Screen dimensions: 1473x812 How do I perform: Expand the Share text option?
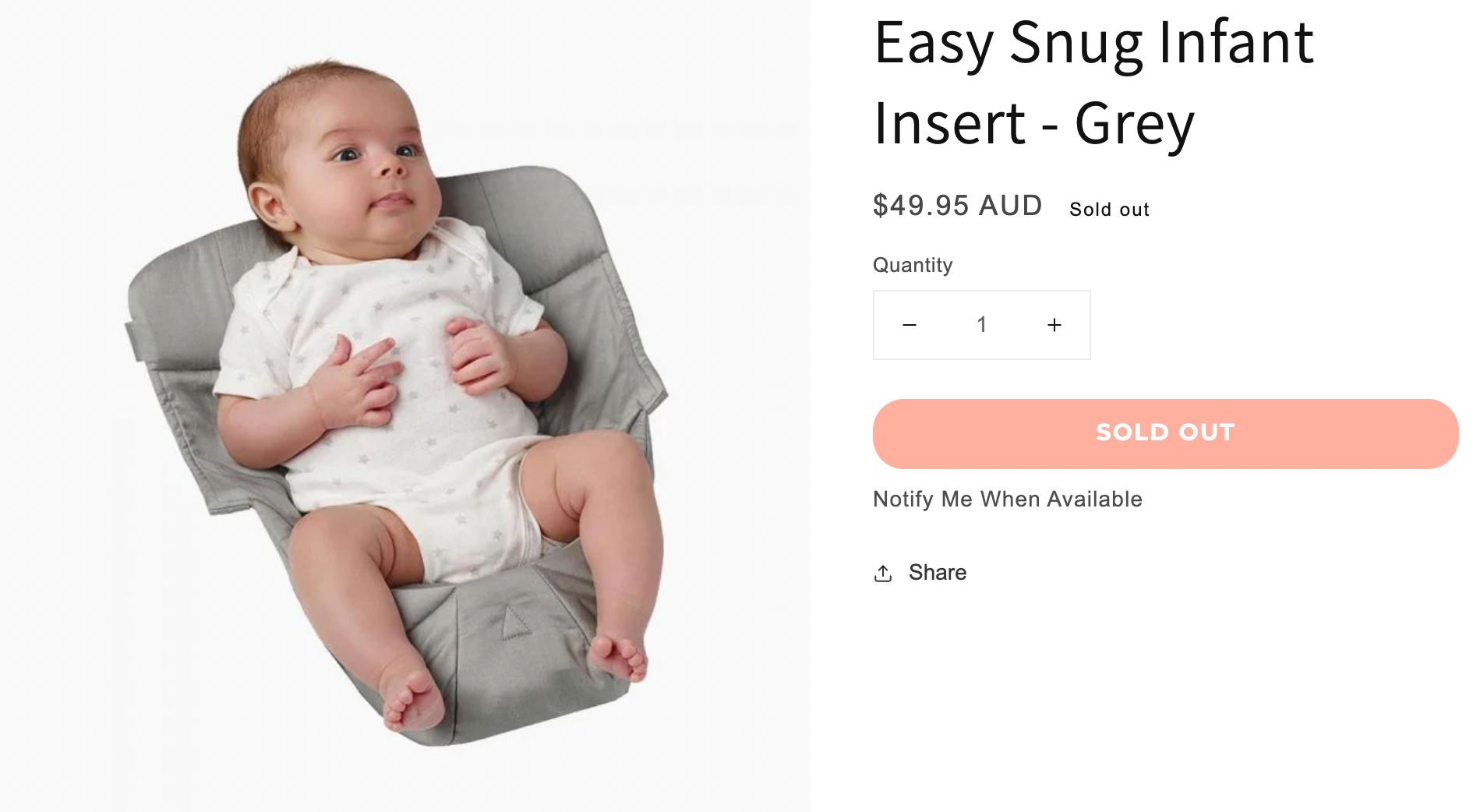coord(938,573)
